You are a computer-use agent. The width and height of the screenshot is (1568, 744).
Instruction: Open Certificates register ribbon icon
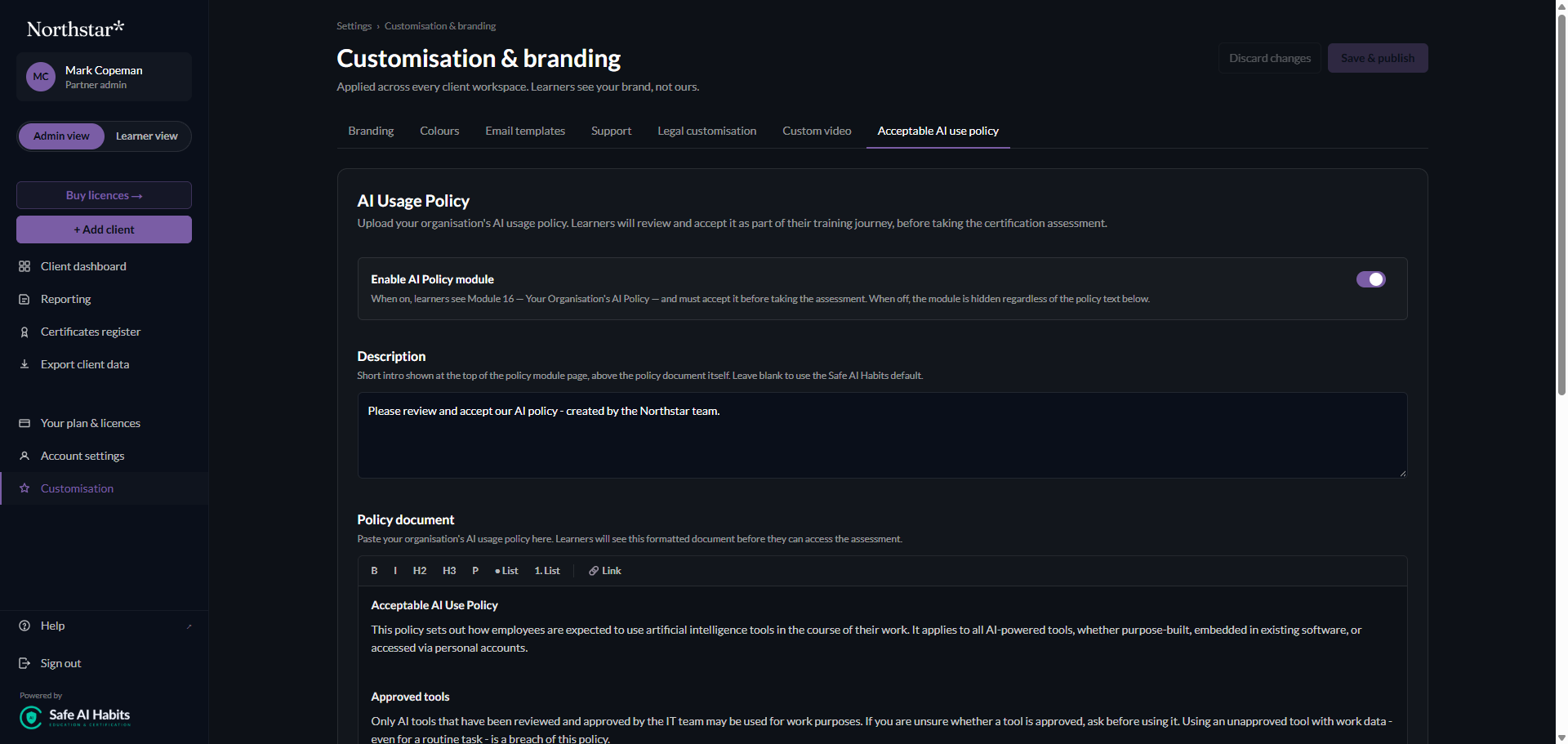[24, 332]
